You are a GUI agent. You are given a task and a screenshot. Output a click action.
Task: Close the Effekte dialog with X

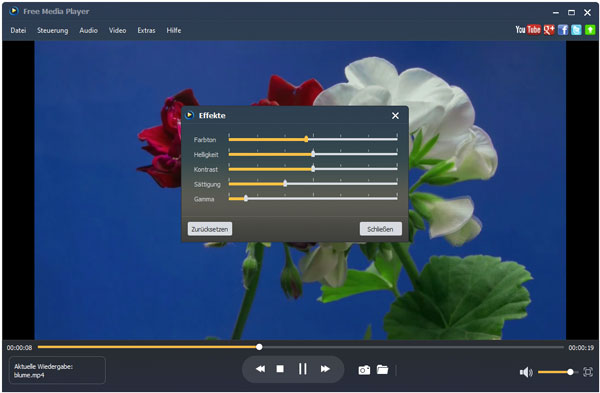coord(395,116)
